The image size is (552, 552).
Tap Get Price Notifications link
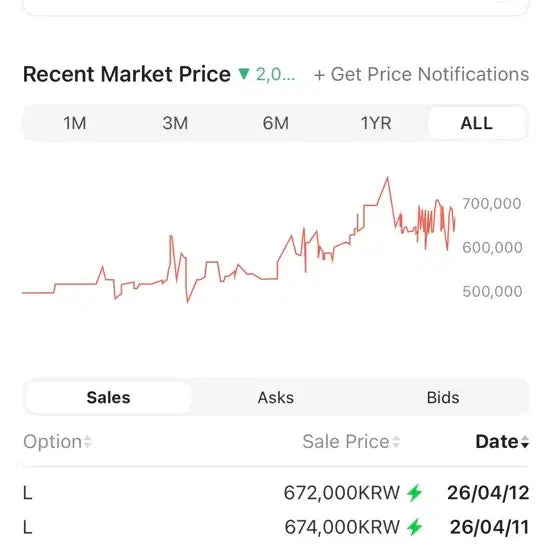click(x=421, y=74)
